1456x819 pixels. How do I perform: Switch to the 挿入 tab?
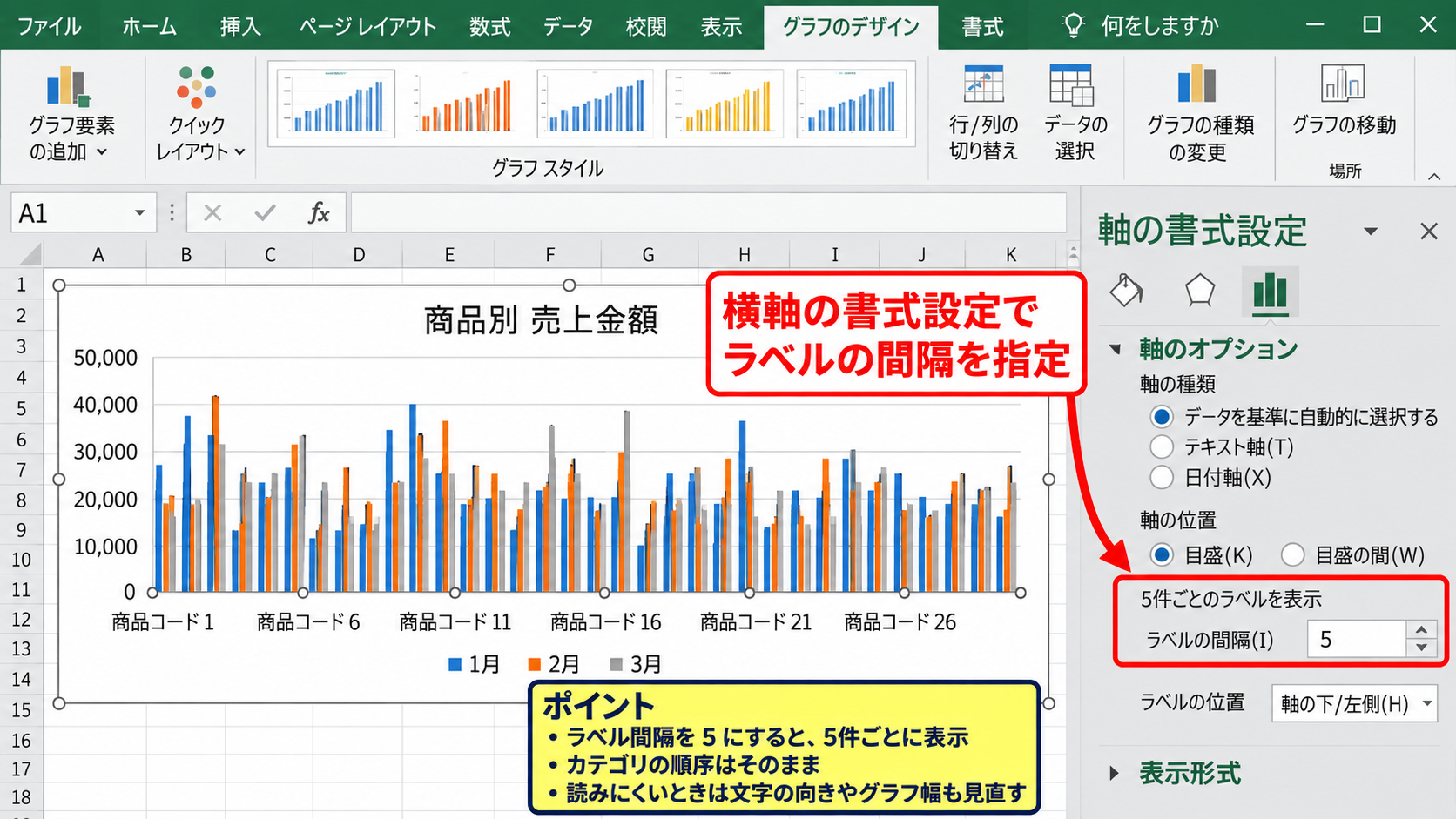(240, 26)
